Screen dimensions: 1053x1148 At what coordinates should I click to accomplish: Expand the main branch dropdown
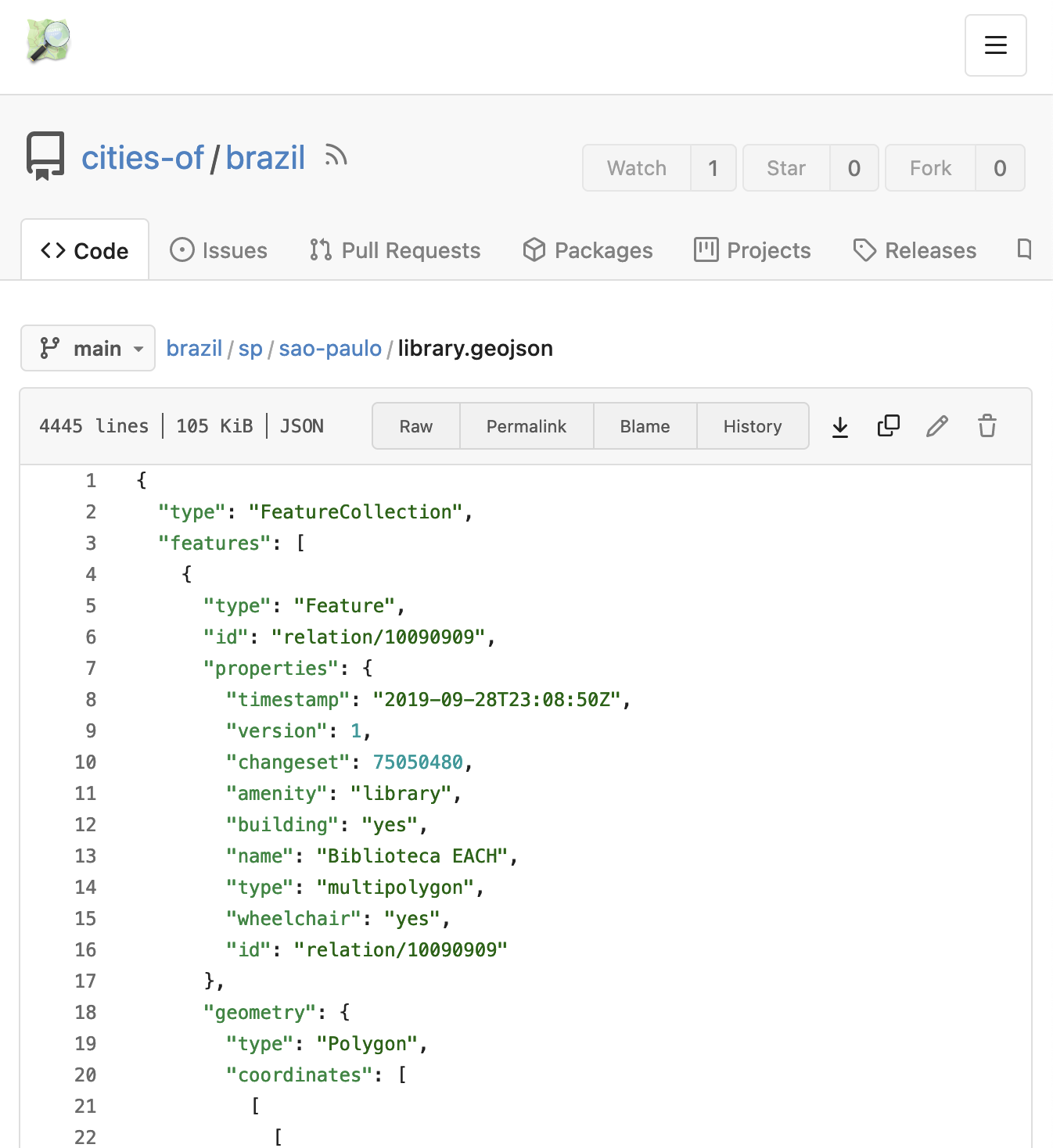pyautogui.click(x=88, y=348)
